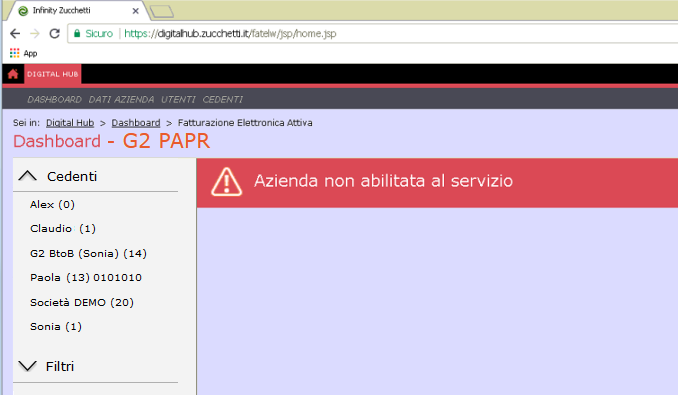Go back with browser back arrow

tap(15, 33)
